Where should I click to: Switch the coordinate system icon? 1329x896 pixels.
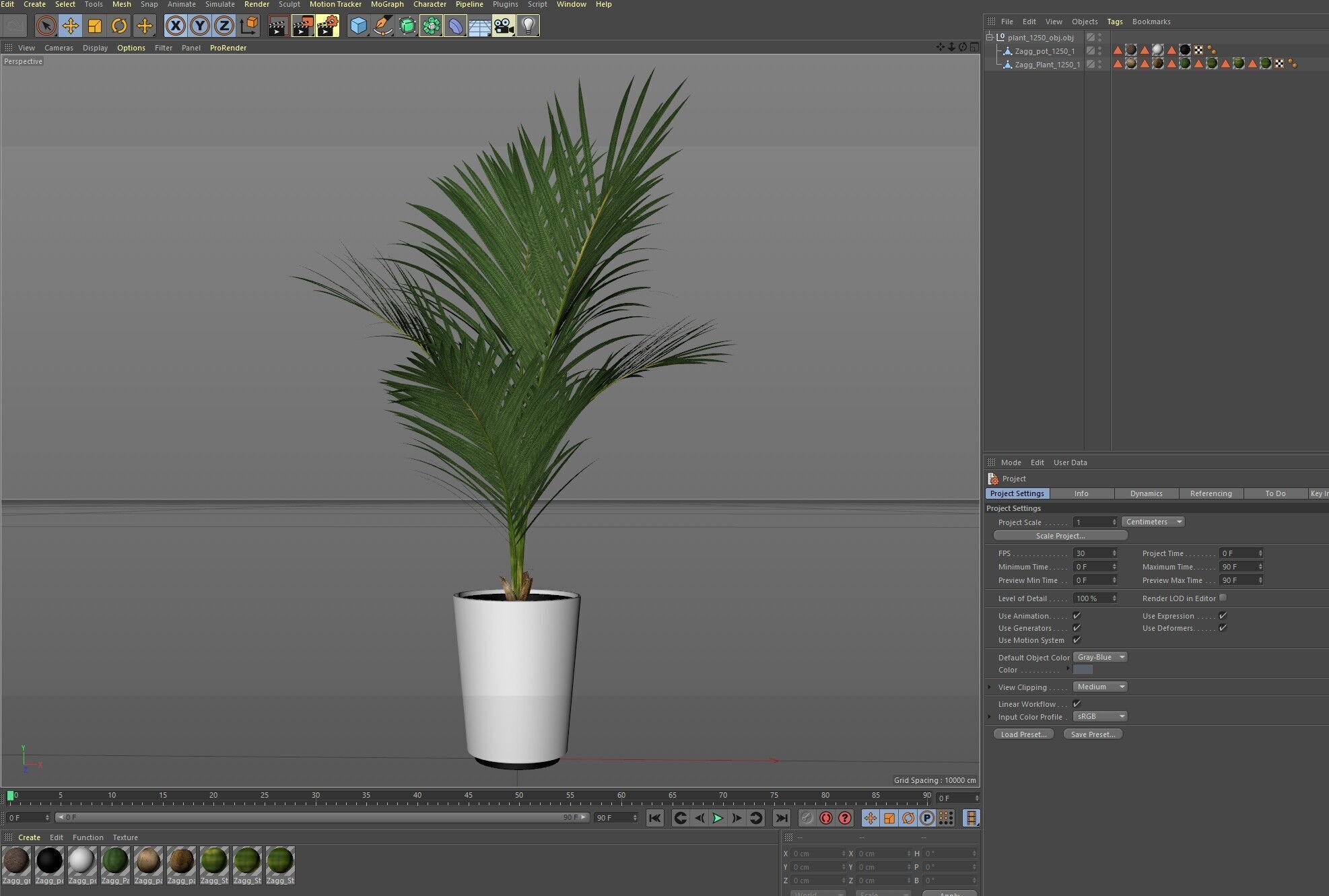[x=248, y=26]
